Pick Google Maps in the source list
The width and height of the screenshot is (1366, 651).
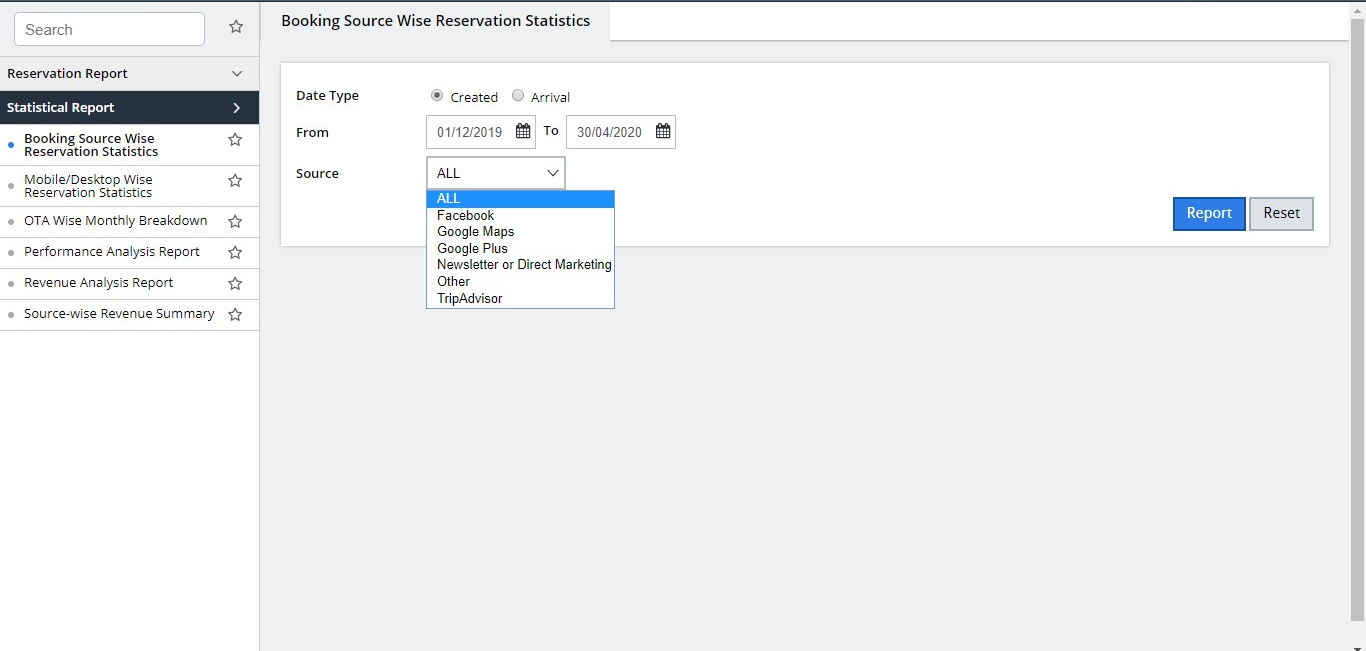coord(475,232)
